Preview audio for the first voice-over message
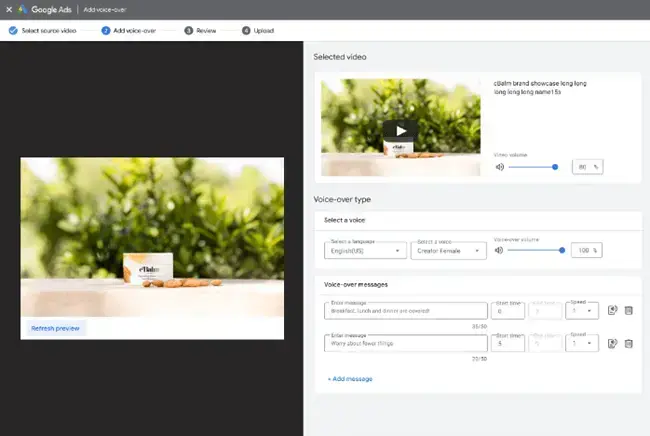Screen dimensions: 650x436 [611, 311]
